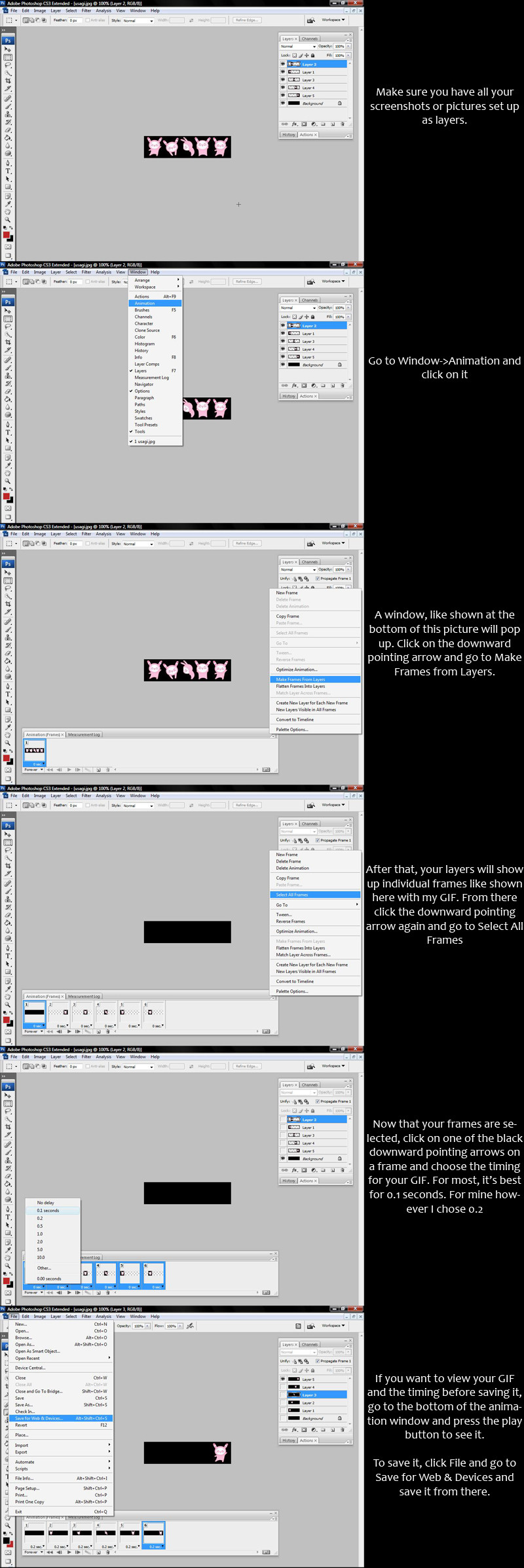The image size is (524, 1568).
Task: Enable the airbrush icon beside the Flow field
Action: point(190,1326)
